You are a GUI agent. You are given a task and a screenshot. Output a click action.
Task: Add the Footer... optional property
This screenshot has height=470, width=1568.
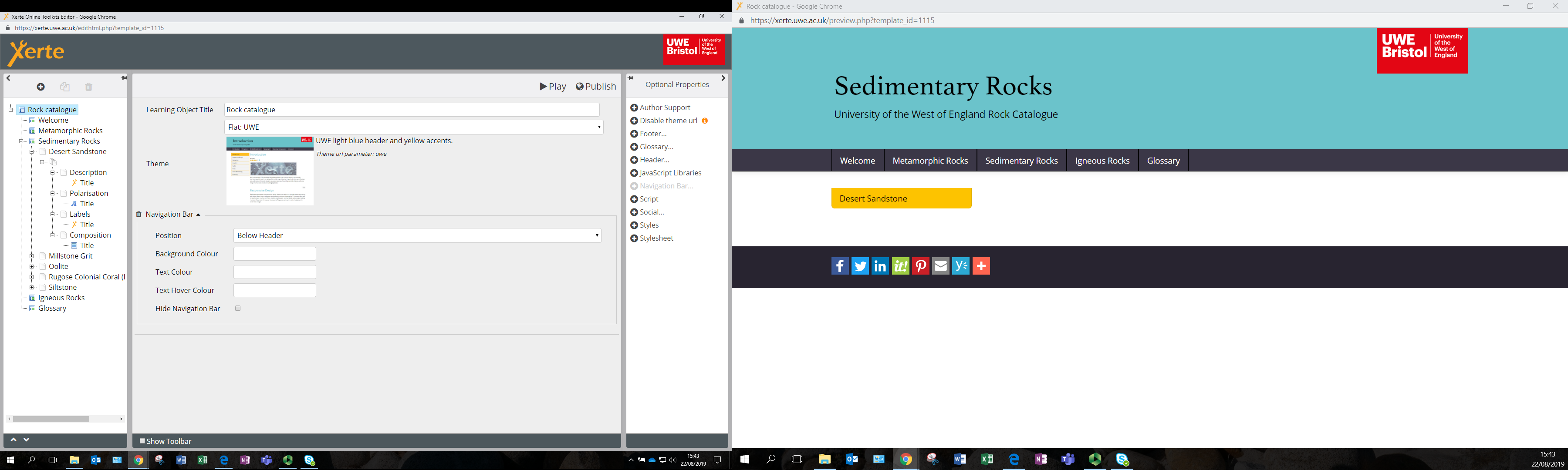coord(649,134)
